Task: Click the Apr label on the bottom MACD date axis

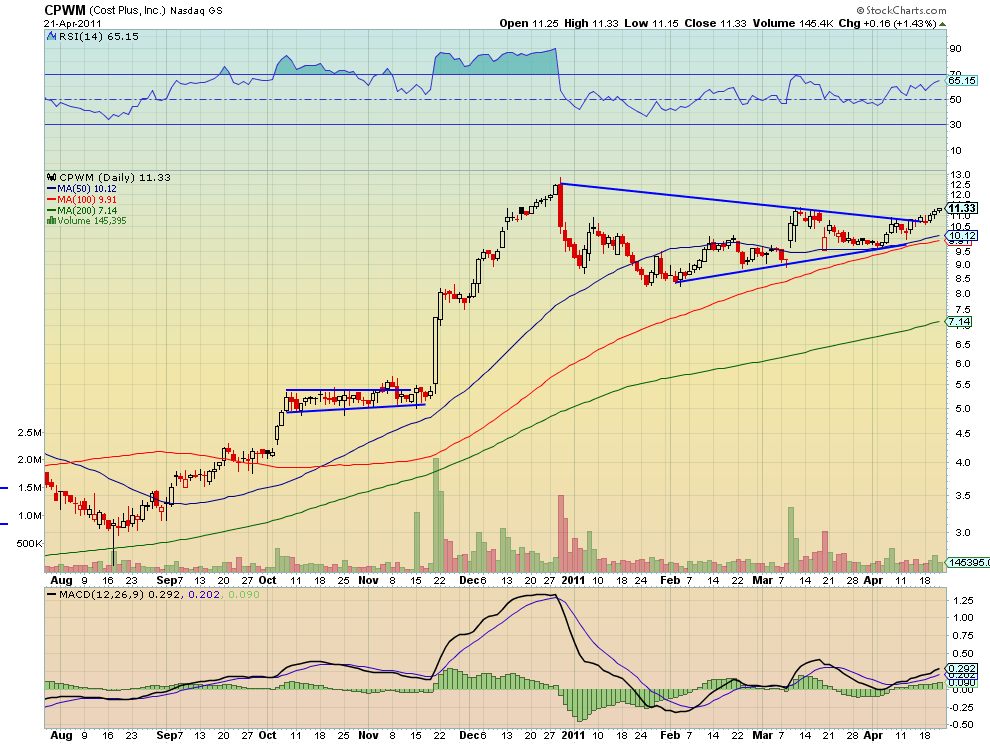Action: (x=873, y=735)
